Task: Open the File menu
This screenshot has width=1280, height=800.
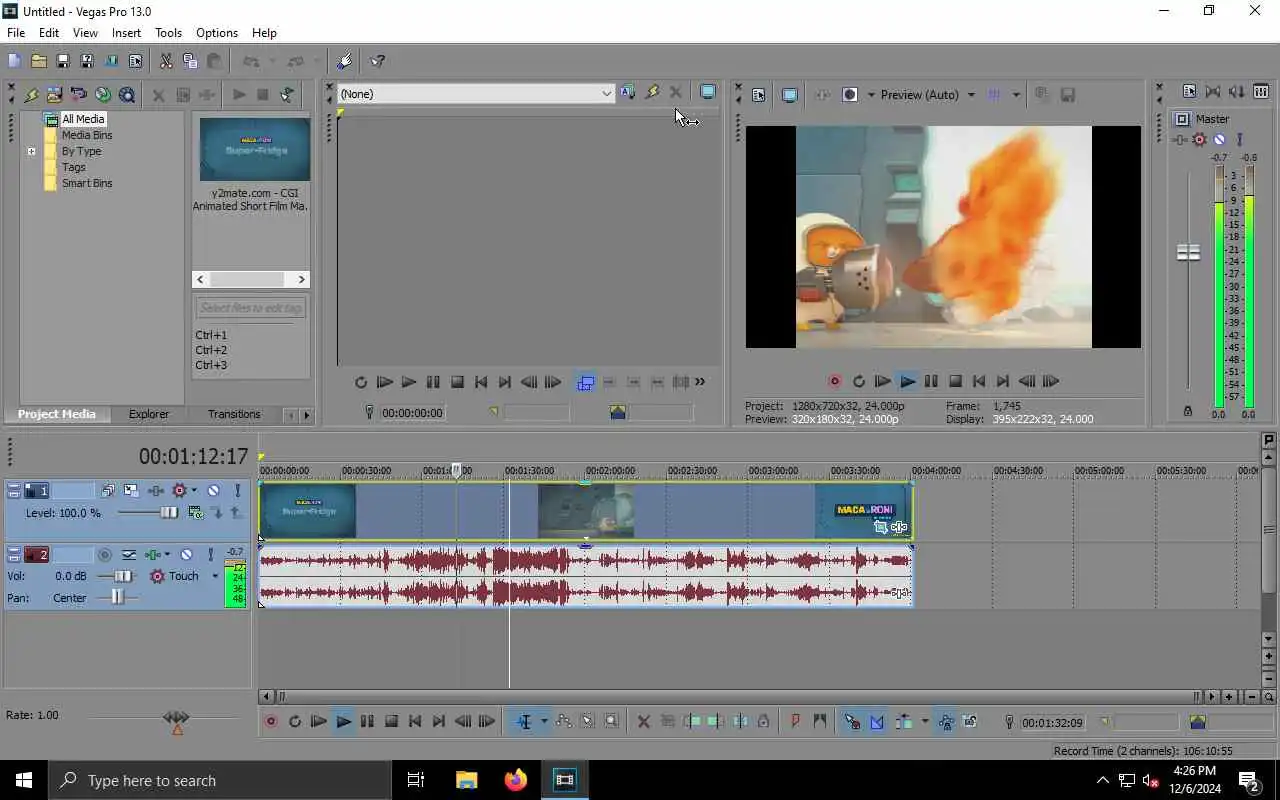Action: pyautogui.click(x=16, y=32)
